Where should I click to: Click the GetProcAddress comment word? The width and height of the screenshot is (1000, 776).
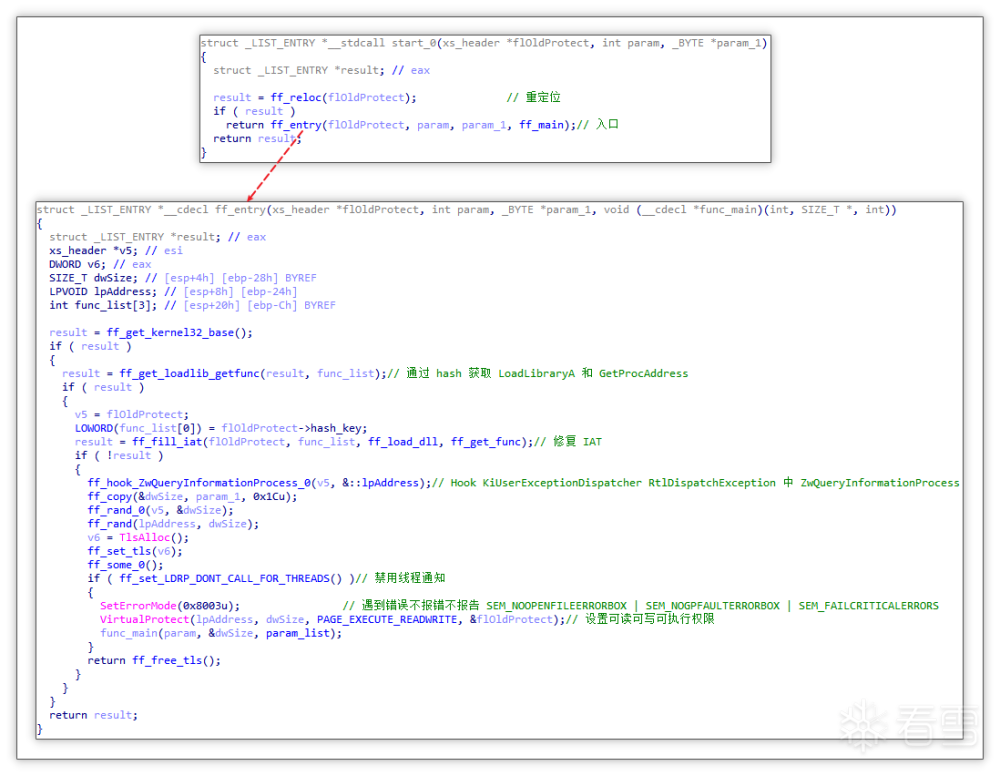643,374
